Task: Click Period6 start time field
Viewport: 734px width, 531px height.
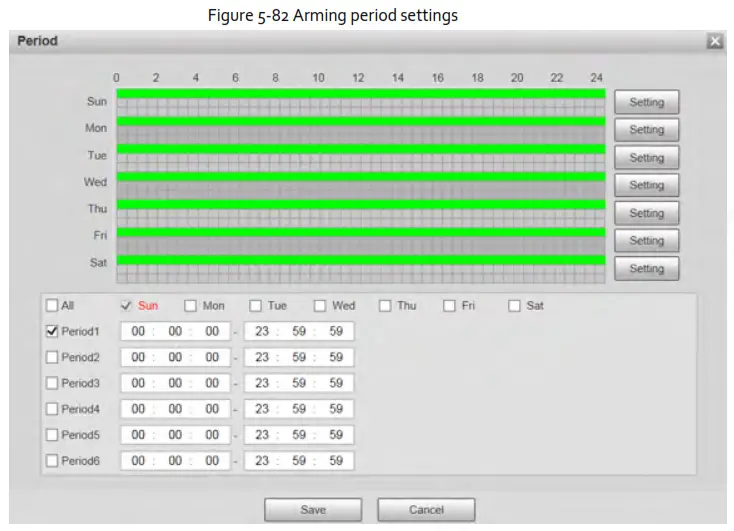Action: coord(176,461)
